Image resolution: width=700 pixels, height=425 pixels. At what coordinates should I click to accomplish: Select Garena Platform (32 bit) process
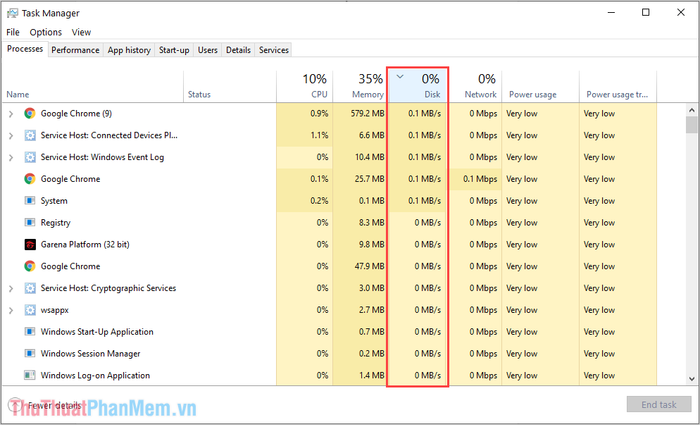pos(85,245)
